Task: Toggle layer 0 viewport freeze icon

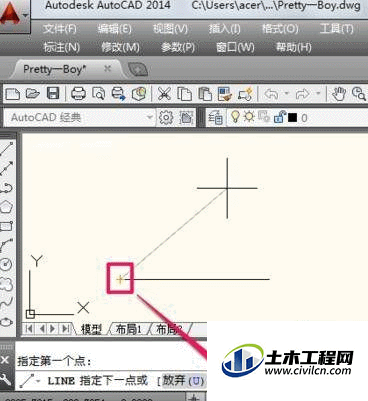Action: click(x=264, y=117)
